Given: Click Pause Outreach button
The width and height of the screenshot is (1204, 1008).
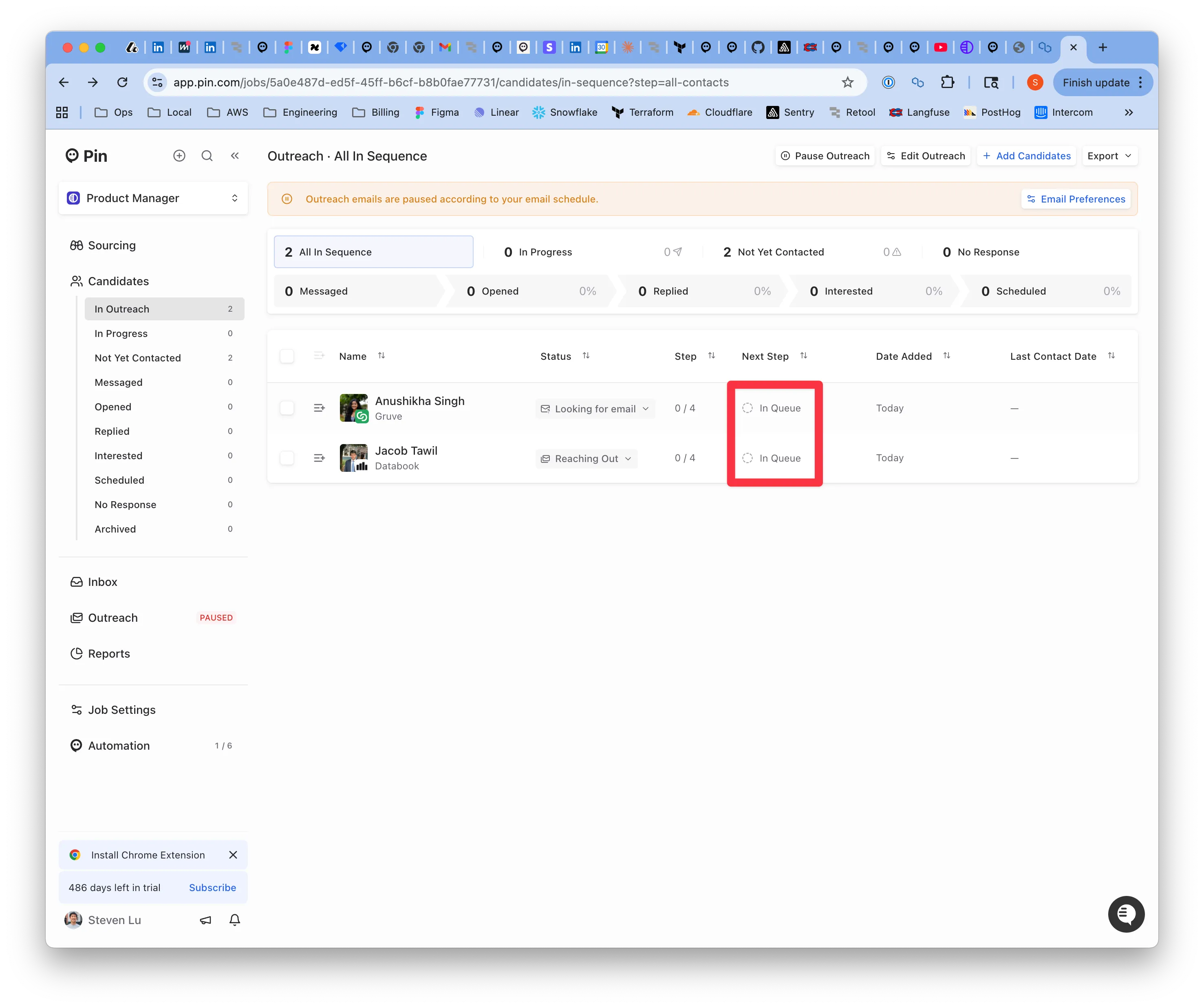Looking at the screenshot, I should pos(825,156).
